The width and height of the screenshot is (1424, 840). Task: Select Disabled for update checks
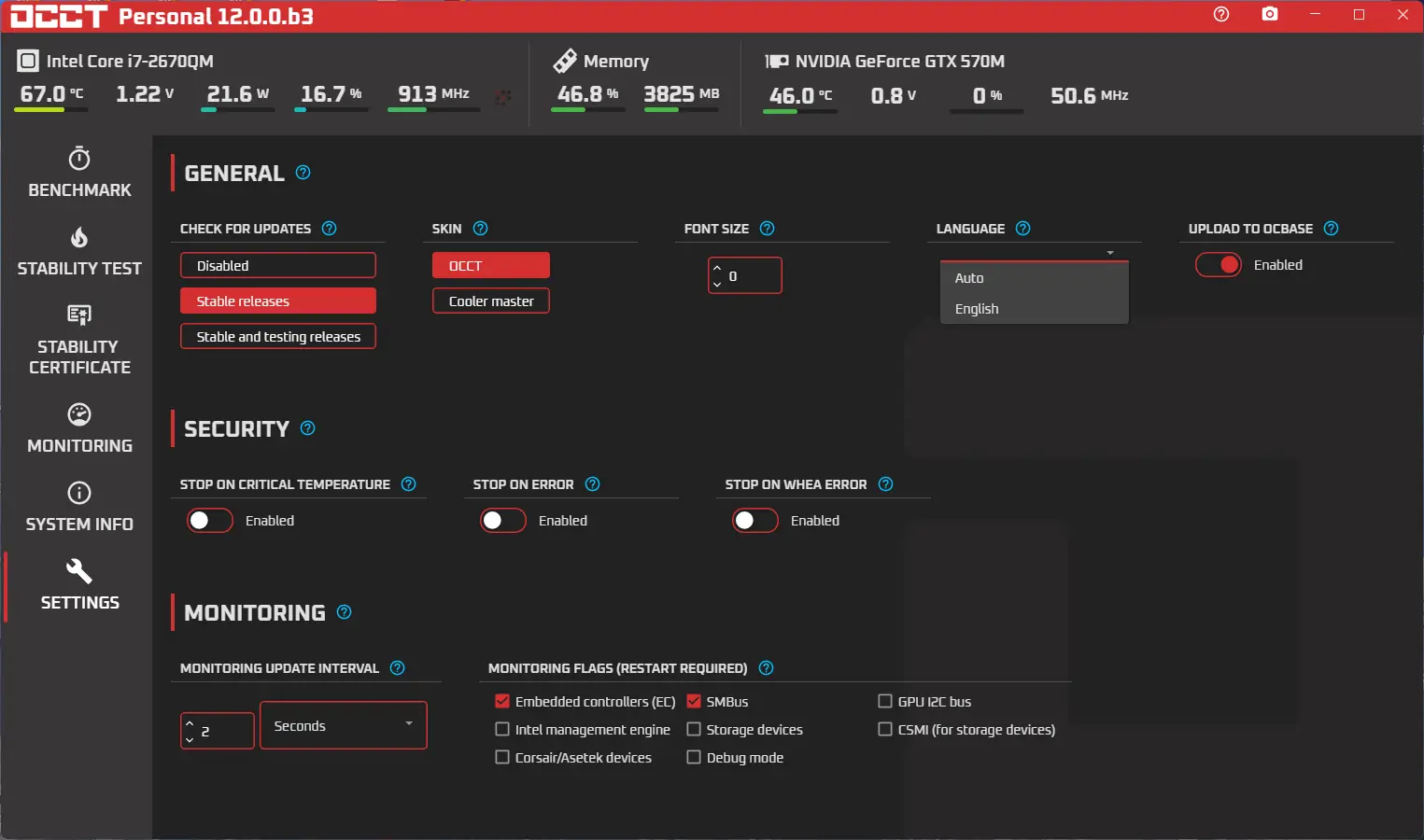pos(278,266)
